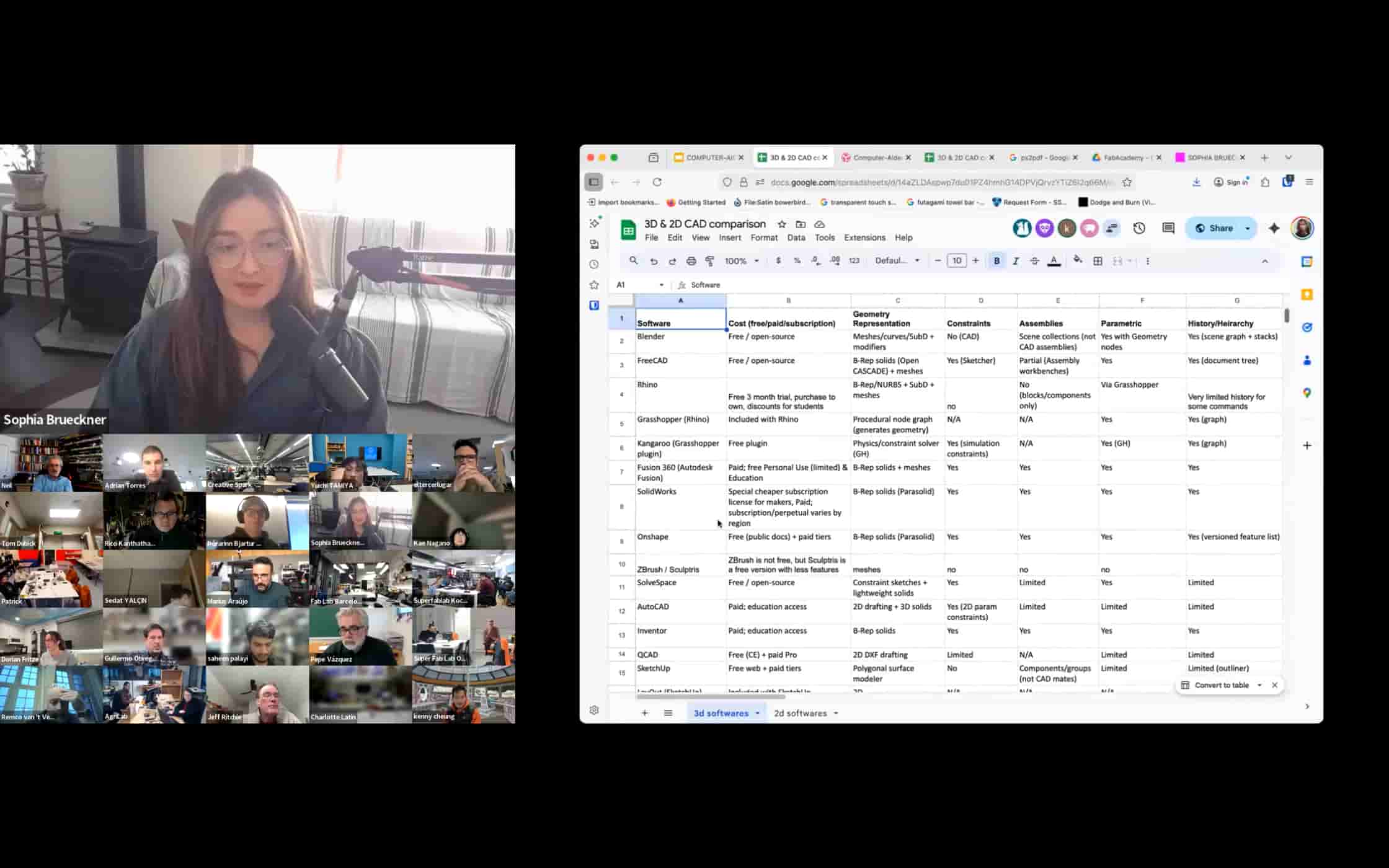Open the 100% zoom dropdown
Image resolution: width=1389 pixels, height=868 pixels.
[x=742, y=261]
